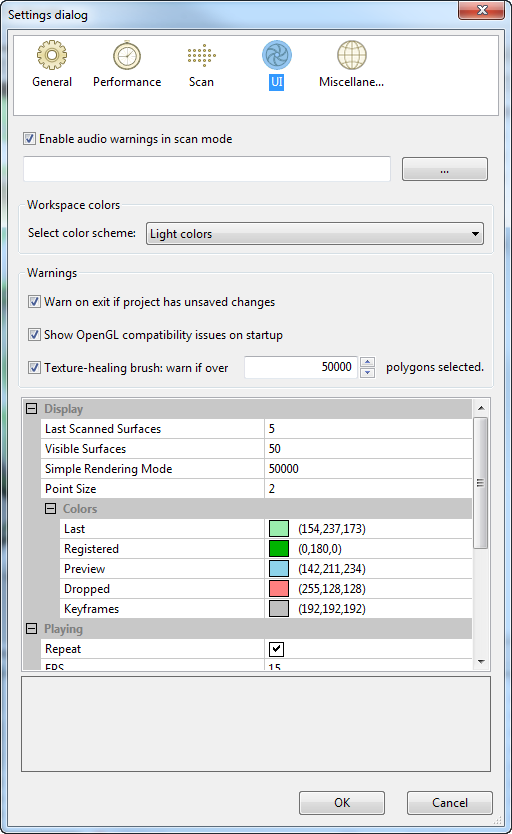Collapse the Colors subgroup

51,508
